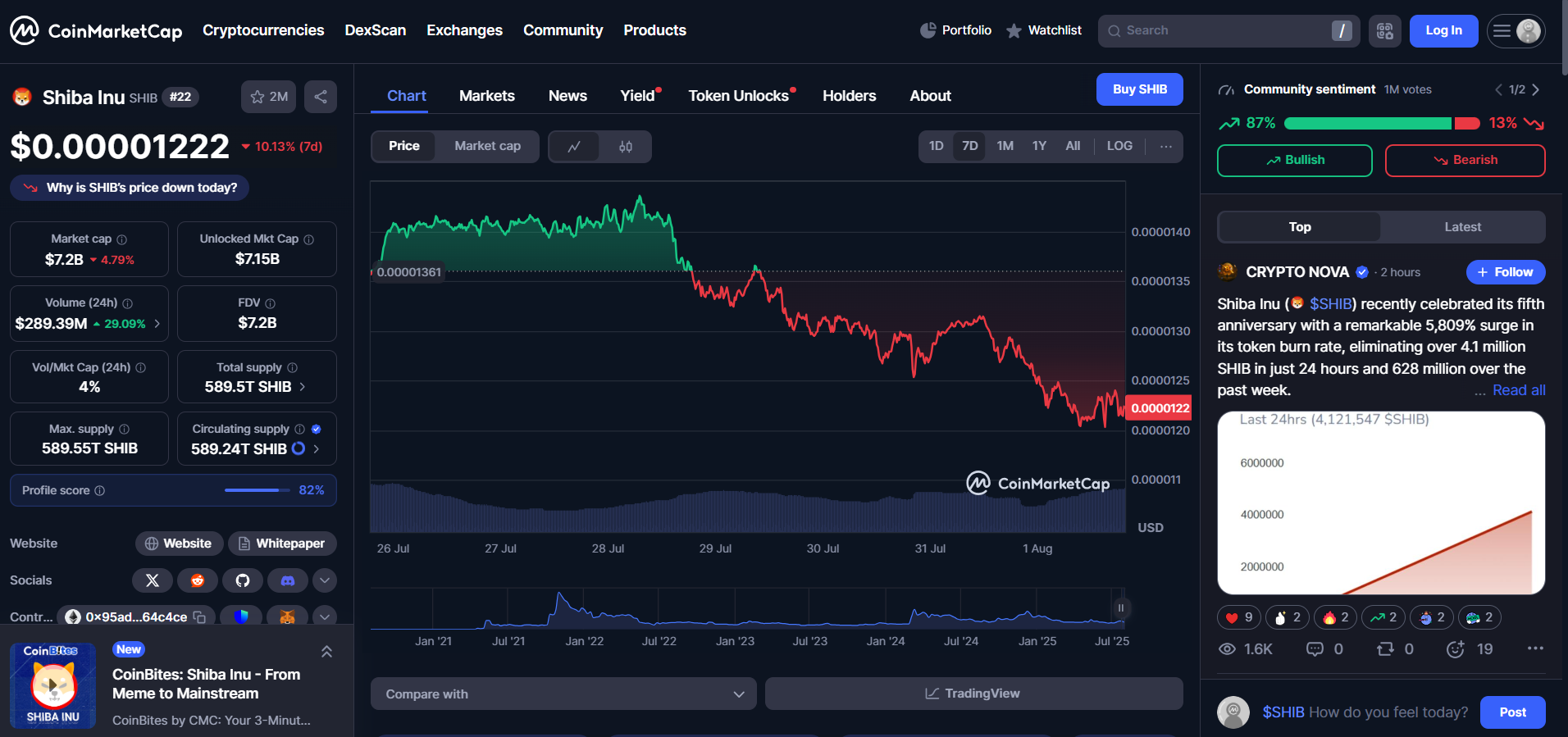React with fire emoji on post
1568x737 pixels.
[x=1335, y=617]
